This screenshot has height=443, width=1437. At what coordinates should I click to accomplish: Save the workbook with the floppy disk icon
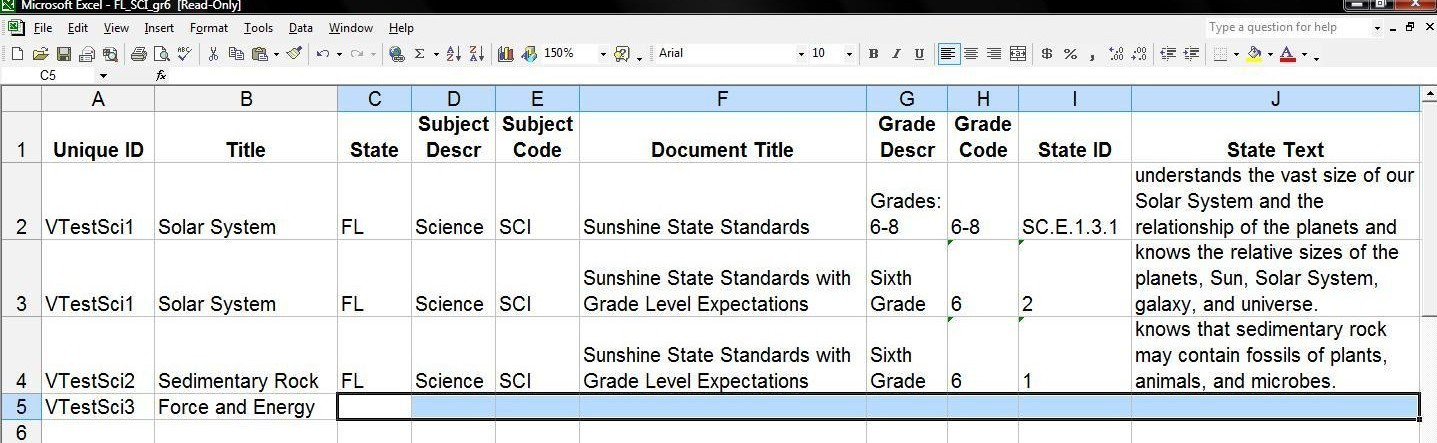[x=63, y=54]
